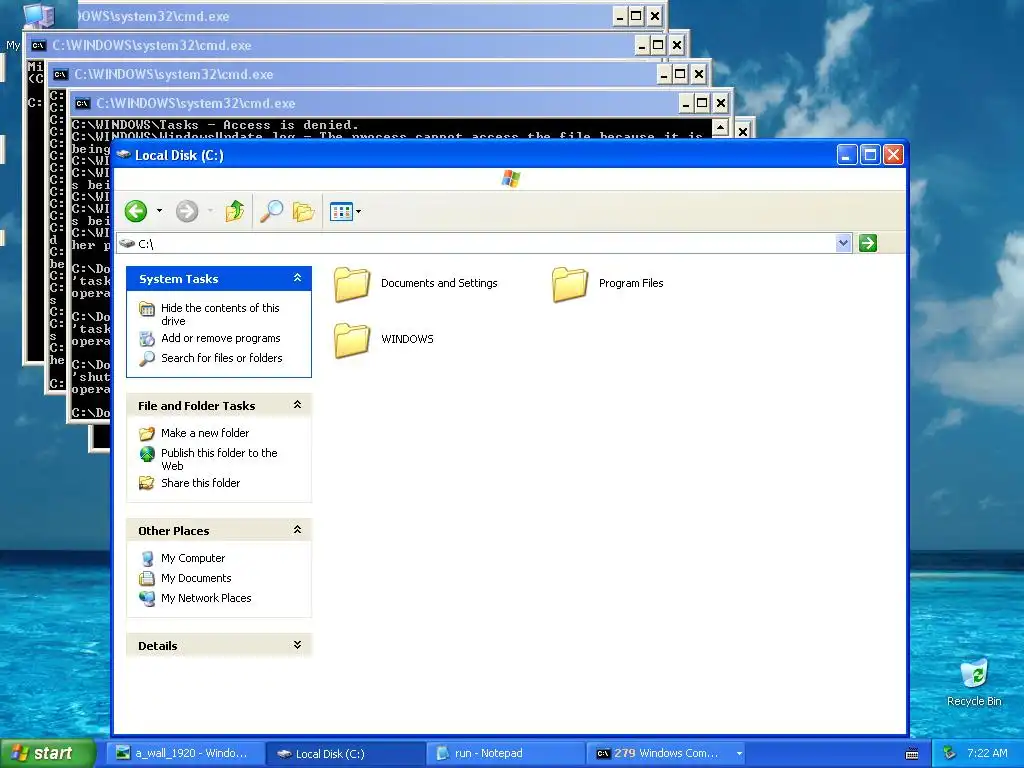Open the Views menu button
Viewport: 1024px width, 768px height.
pos(345,212)
